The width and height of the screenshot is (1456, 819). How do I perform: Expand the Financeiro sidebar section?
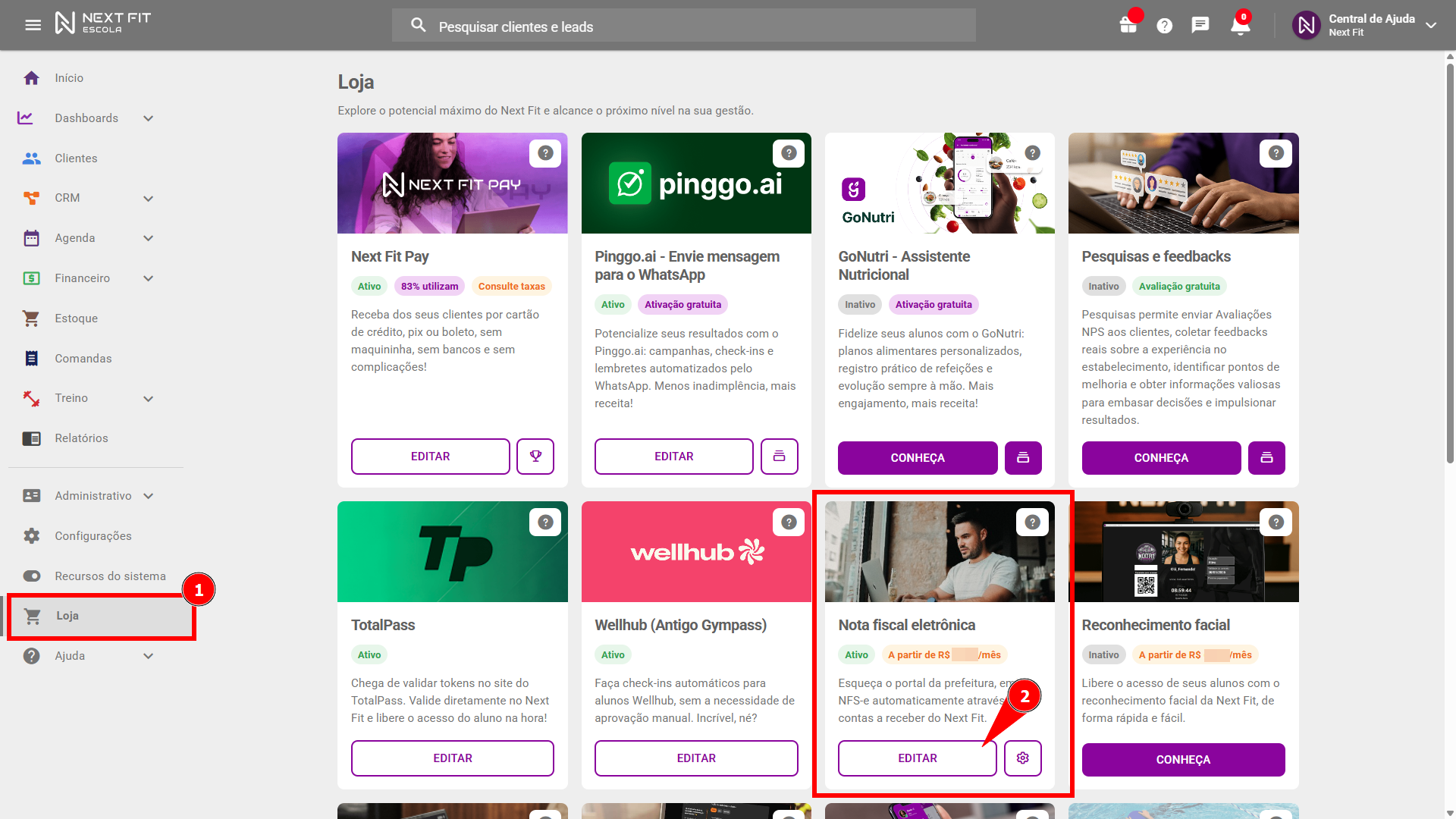click(148, 278)
